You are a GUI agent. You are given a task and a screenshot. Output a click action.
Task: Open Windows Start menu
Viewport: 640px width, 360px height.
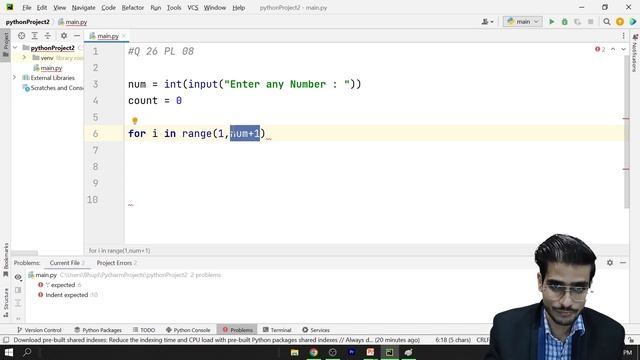tap(9, 352)
